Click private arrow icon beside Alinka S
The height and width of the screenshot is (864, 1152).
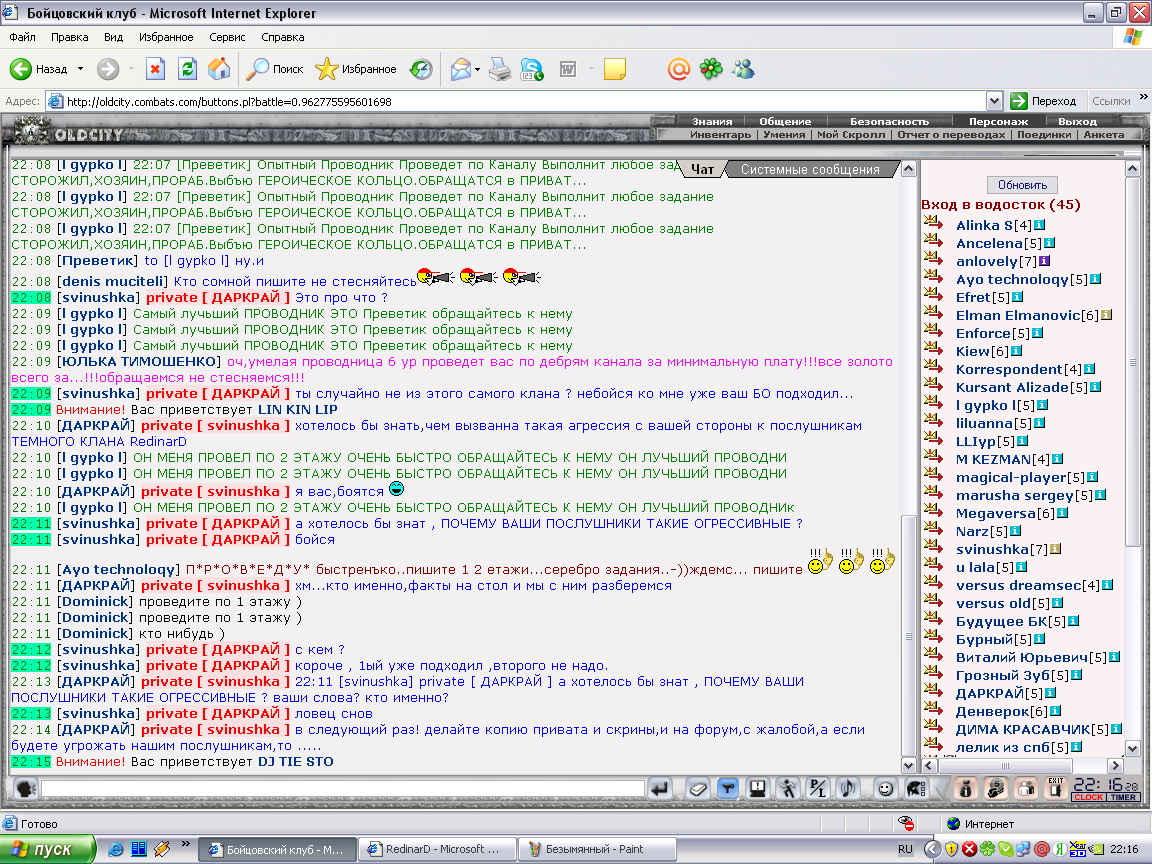(933, 223)
